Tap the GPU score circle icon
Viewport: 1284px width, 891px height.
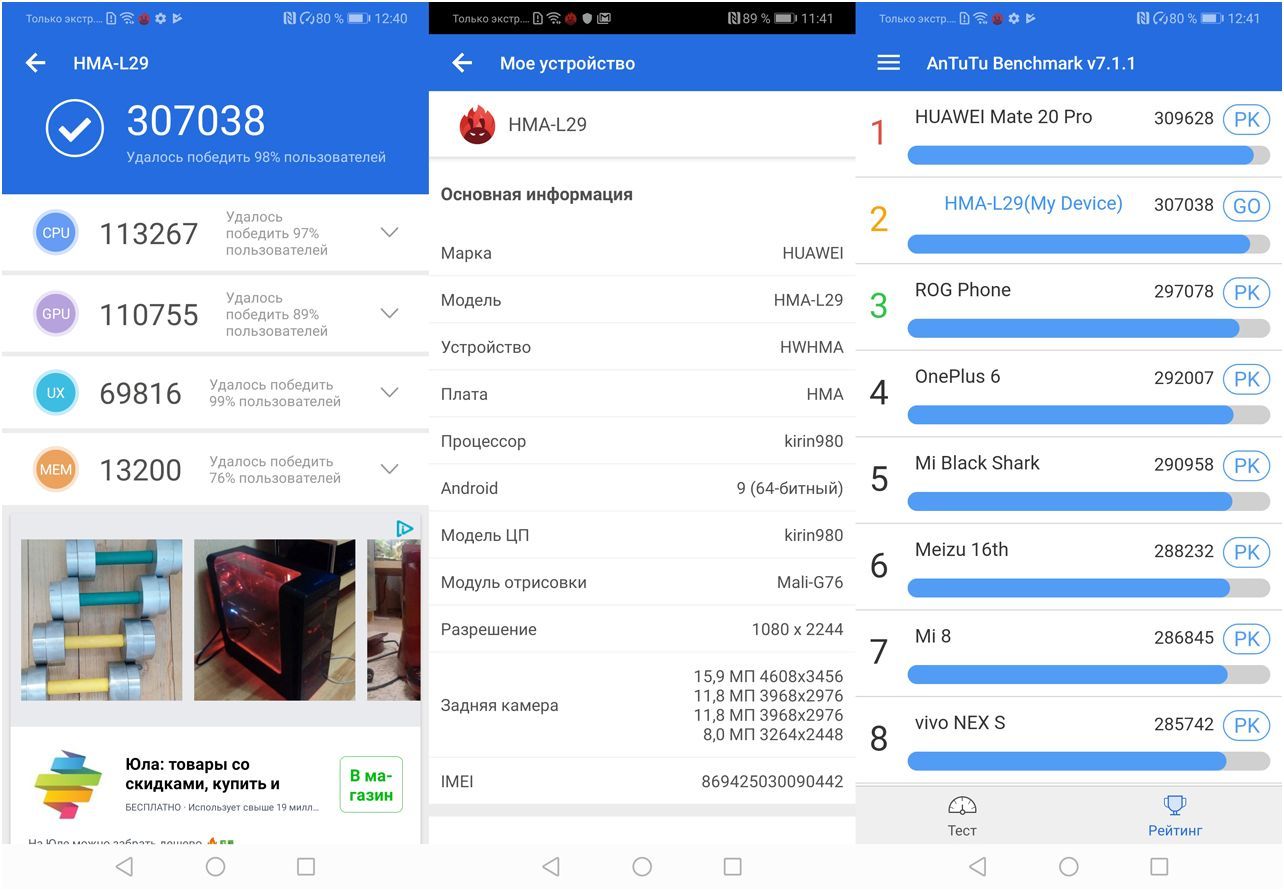coord(56,314)
